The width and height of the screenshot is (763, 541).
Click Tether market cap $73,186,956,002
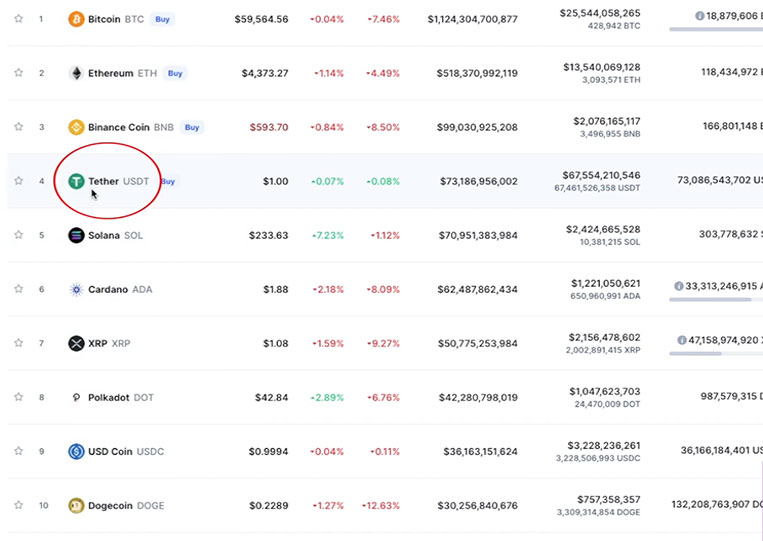point(479,181)
